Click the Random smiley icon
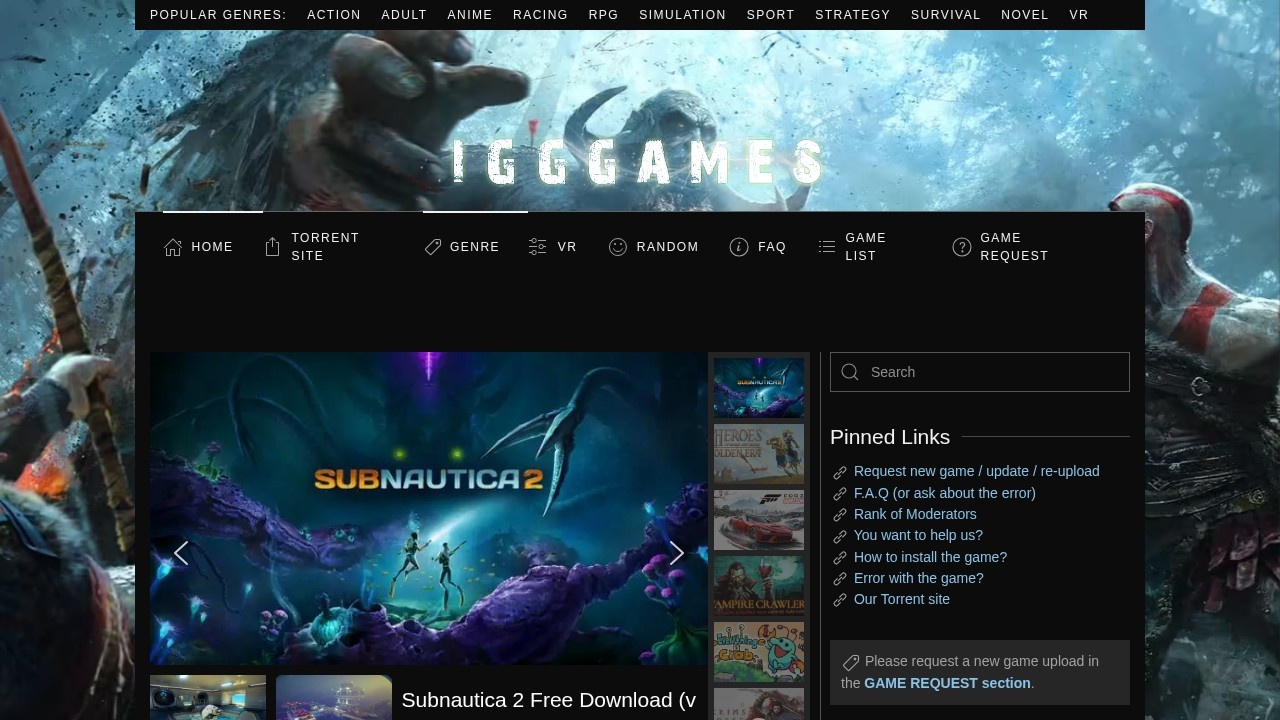The width and height of the screenshot is (1280, 720). coord(618,247)
